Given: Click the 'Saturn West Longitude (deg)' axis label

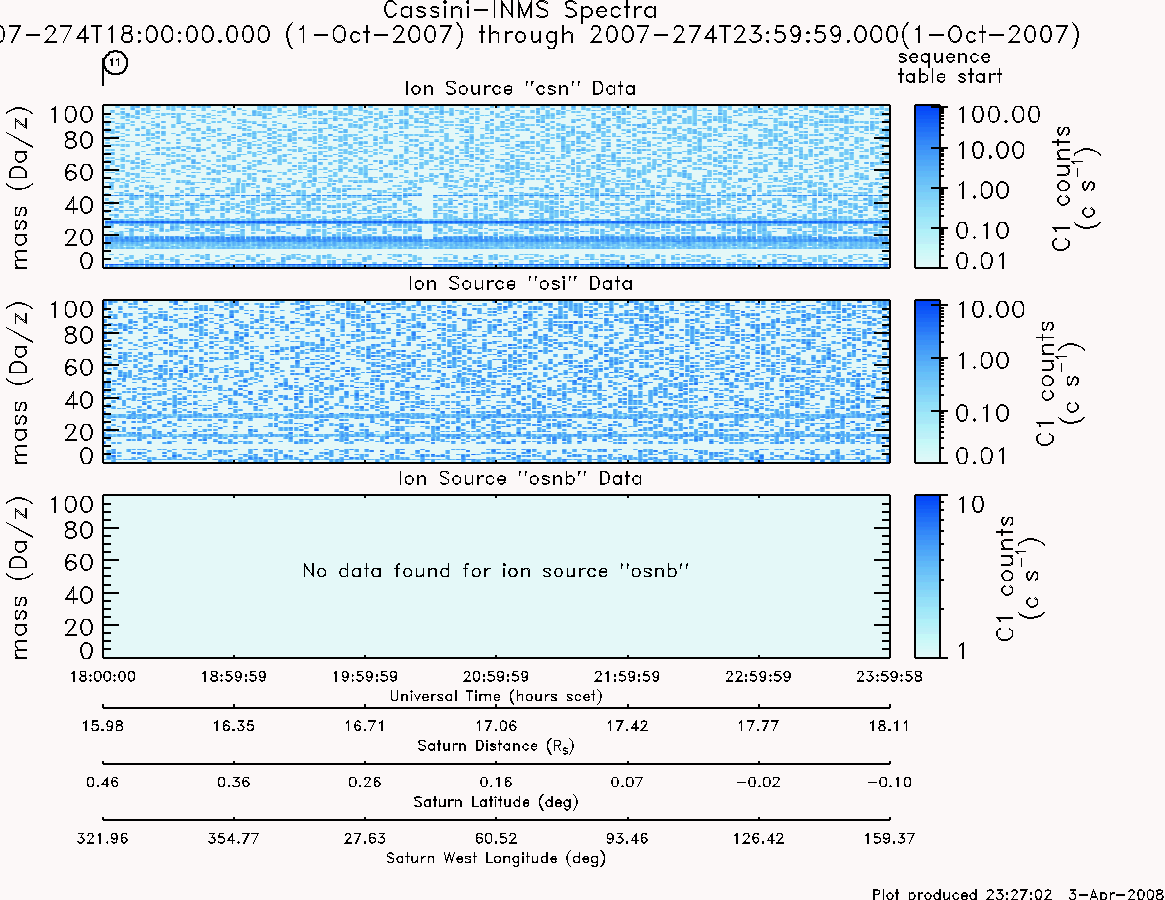Looking at the screenshot, I should pyautogui.click(x=496, y=858).
